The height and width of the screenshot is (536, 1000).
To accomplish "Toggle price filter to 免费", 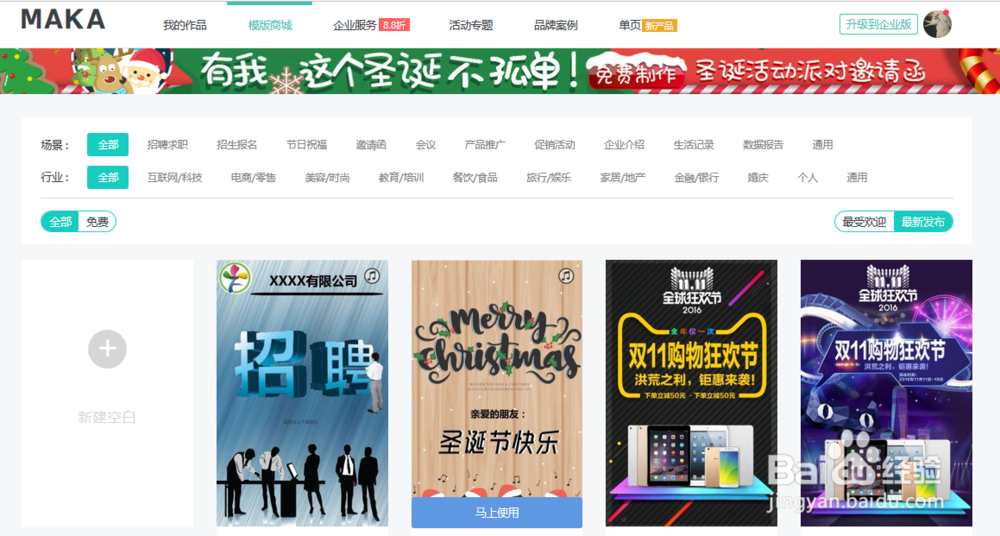I will pyautogui.click(x=97, y=221).
